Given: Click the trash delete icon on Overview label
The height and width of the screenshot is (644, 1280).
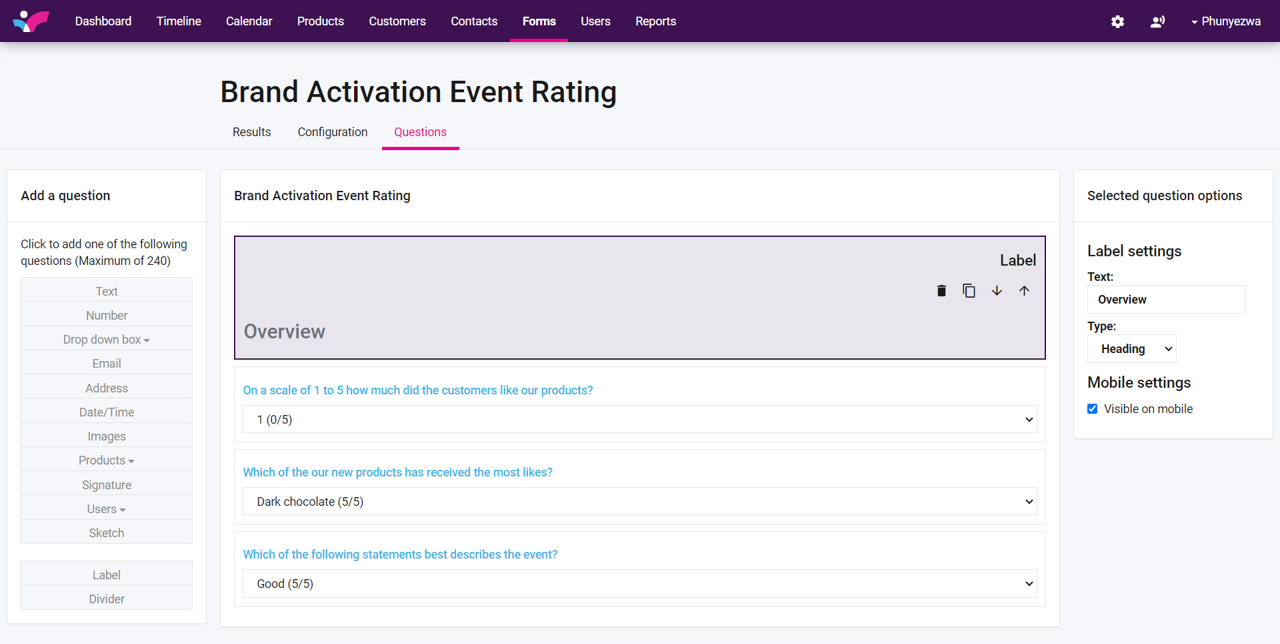Looking at the screenshot, I should (x=941, y=291).
